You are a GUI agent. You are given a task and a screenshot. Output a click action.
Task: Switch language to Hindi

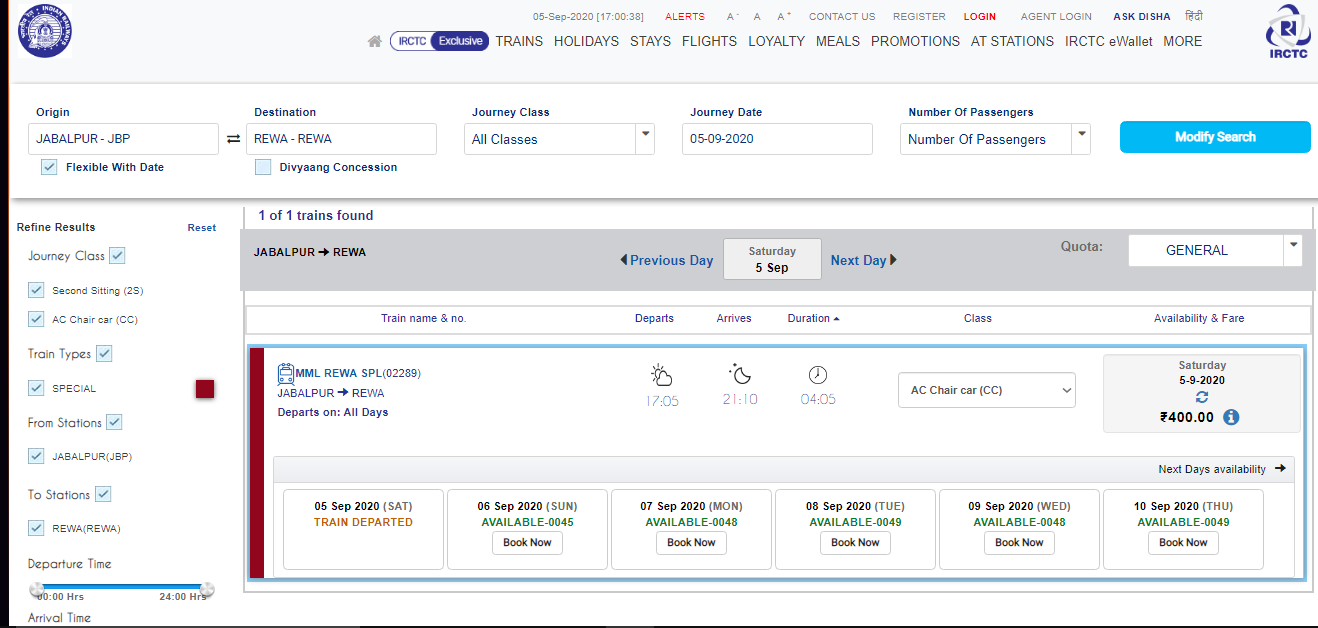(1194, 16)
